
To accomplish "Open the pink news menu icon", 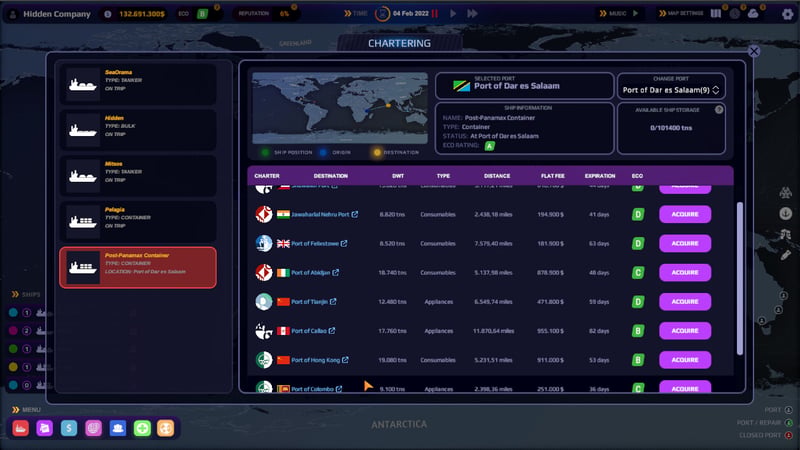I will coord(93,428).
